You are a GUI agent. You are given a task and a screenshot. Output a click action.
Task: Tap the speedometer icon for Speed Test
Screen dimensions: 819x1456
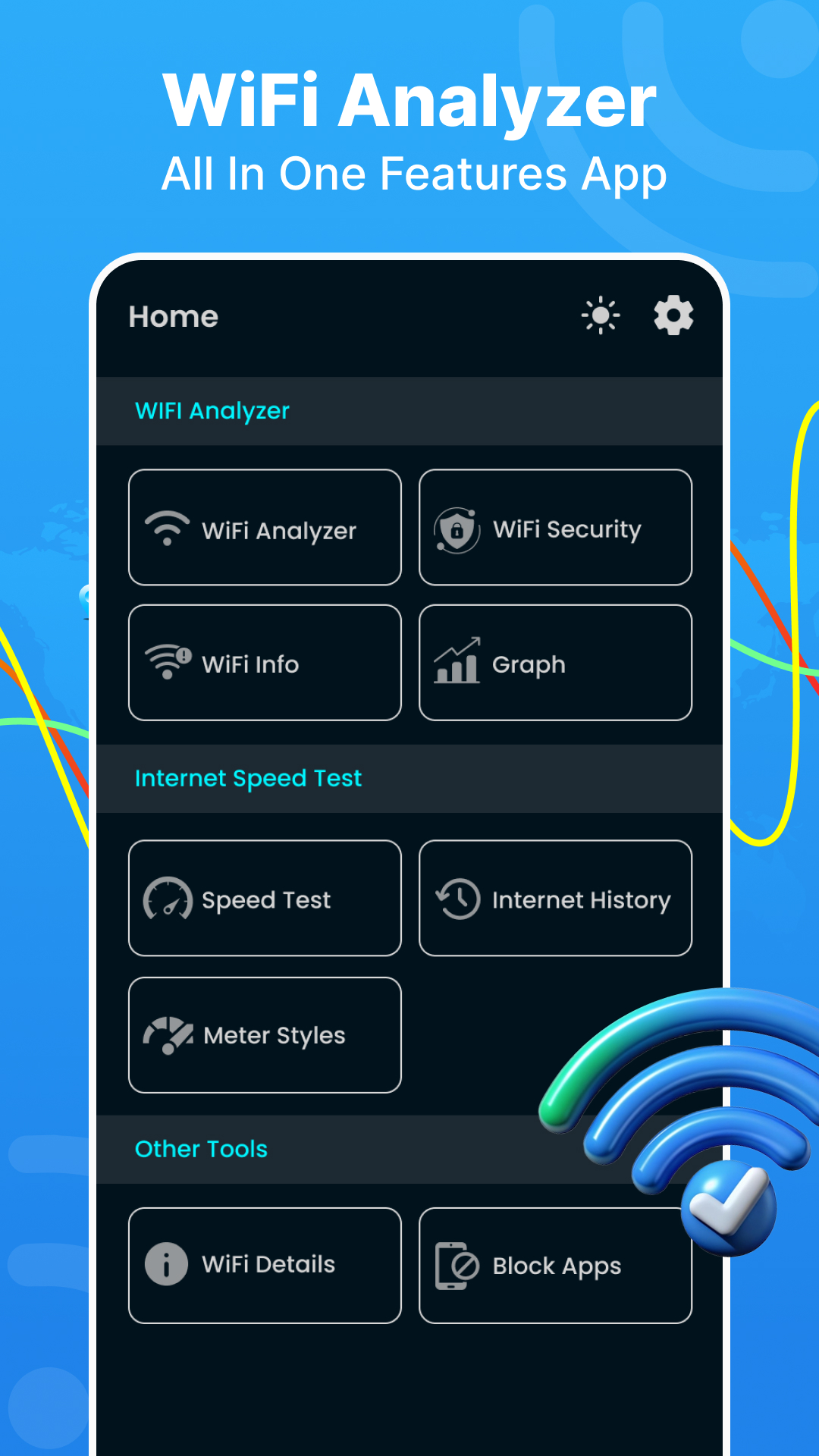pyautogui.click(x=168, y=899)
